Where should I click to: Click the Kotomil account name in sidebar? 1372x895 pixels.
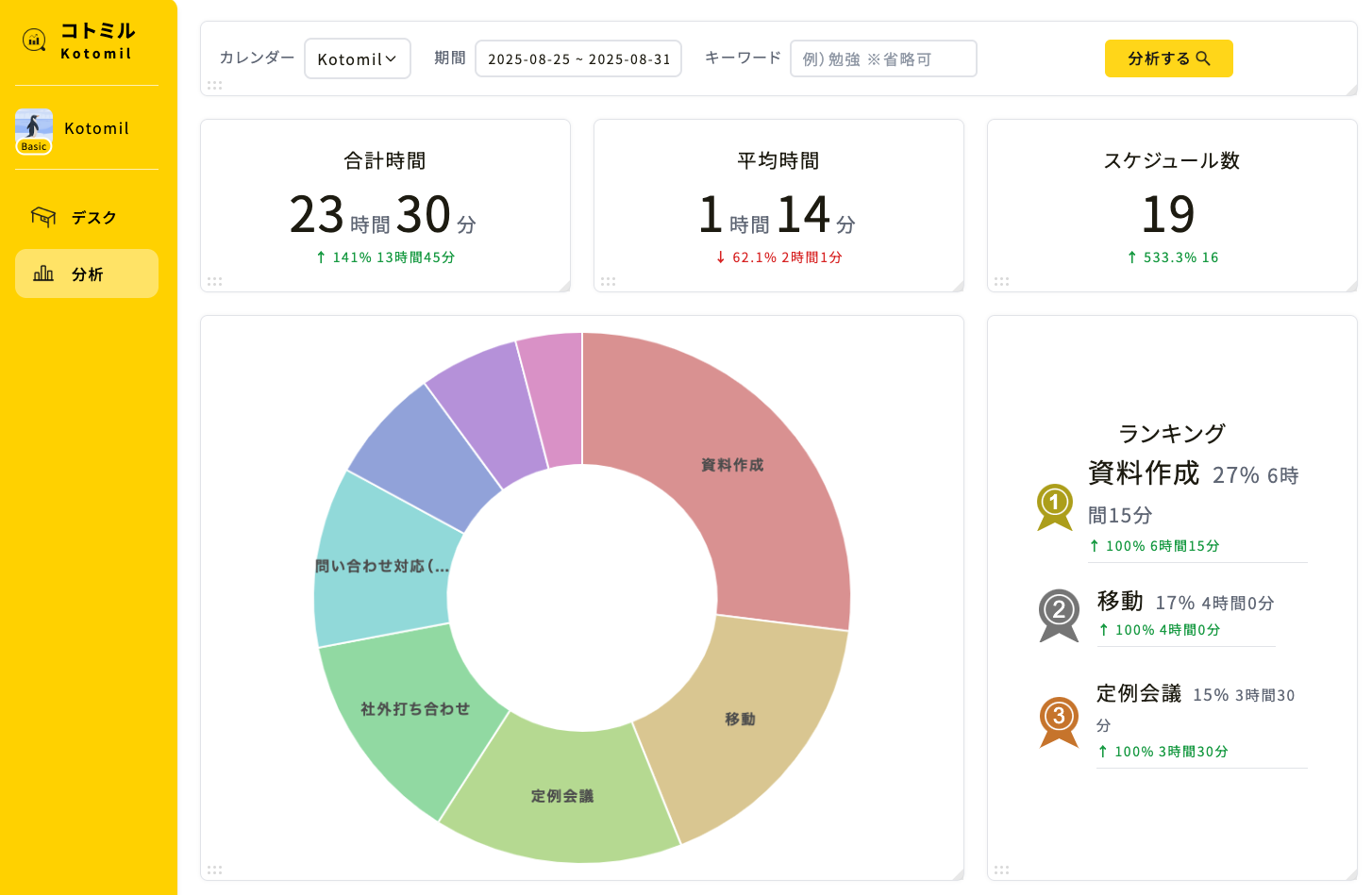[x=96, y=128]
